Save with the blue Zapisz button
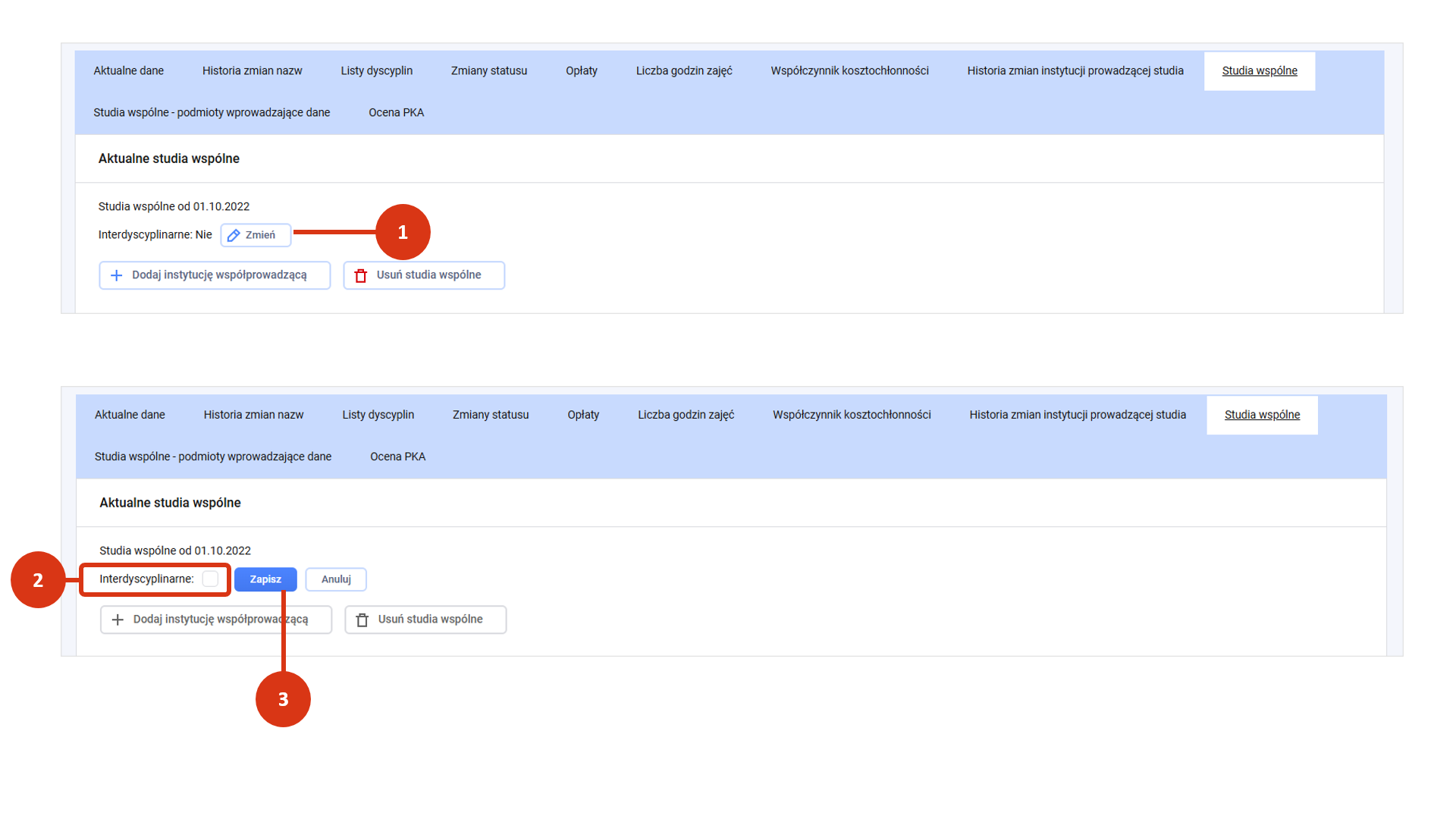Image resolution: width=1456 pixels, height=819 pixels. pyautogui.click(x=265, y=579)
